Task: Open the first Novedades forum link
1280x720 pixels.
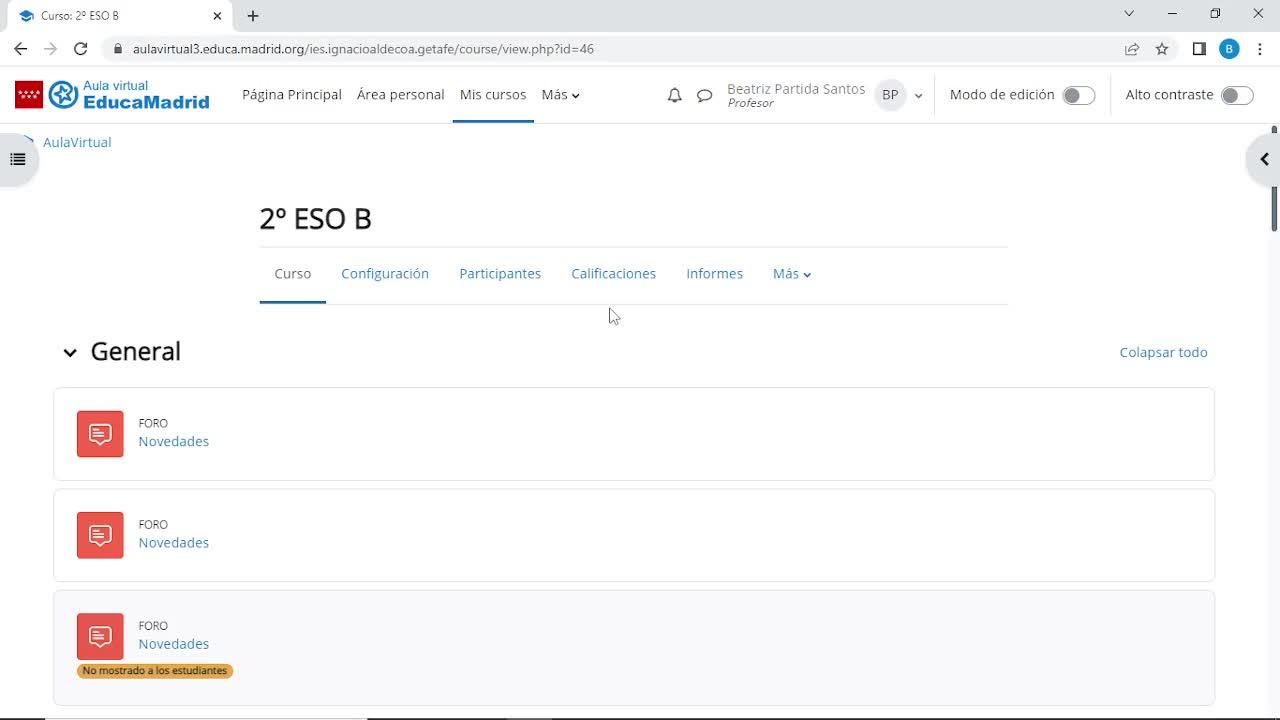Action: pyautogui.click(x=174, y=441)
